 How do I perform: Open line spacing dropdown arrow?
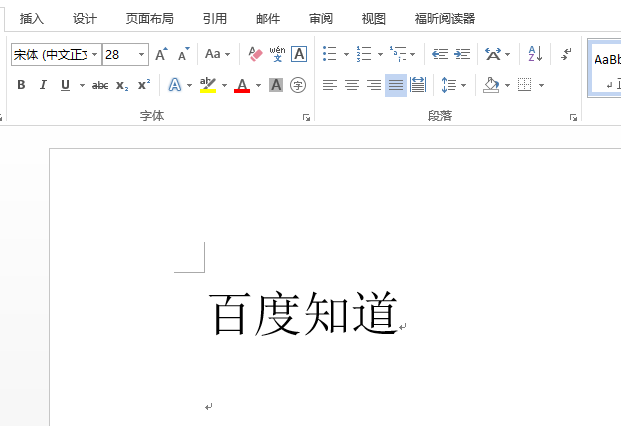463,85
